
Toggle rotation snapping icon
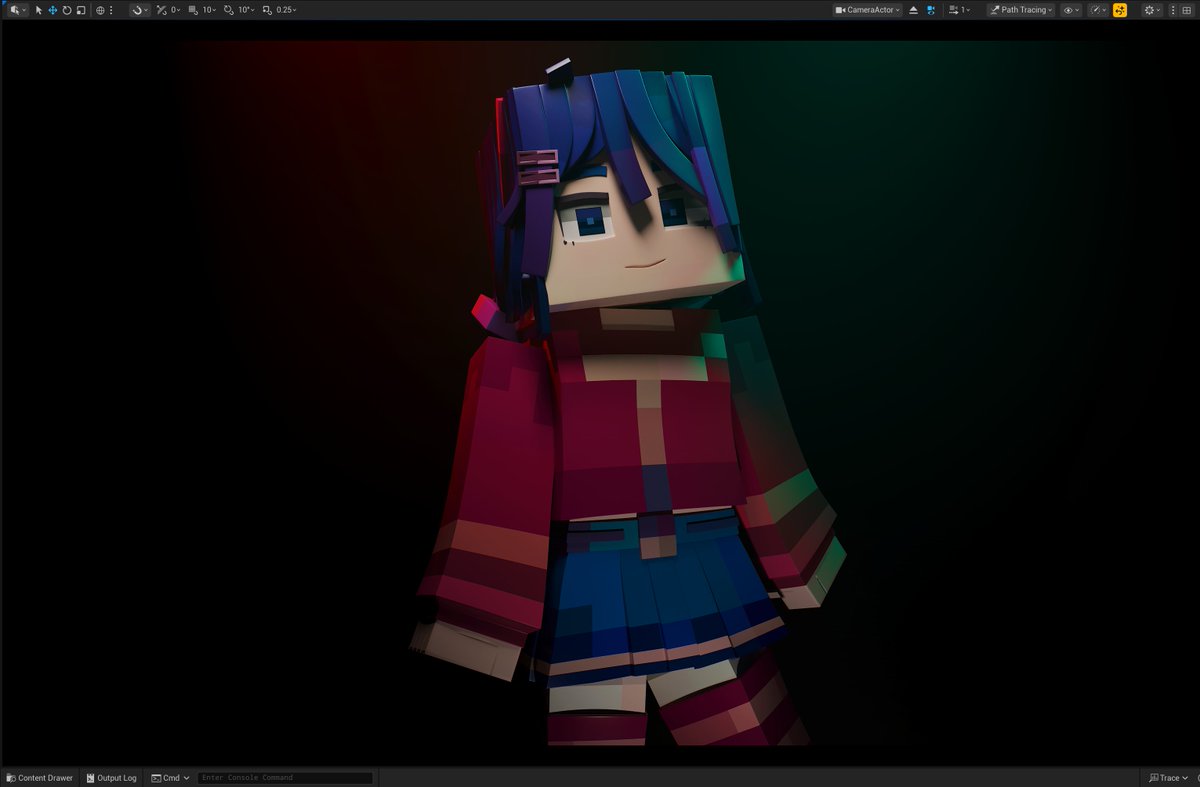pos(229,10)
